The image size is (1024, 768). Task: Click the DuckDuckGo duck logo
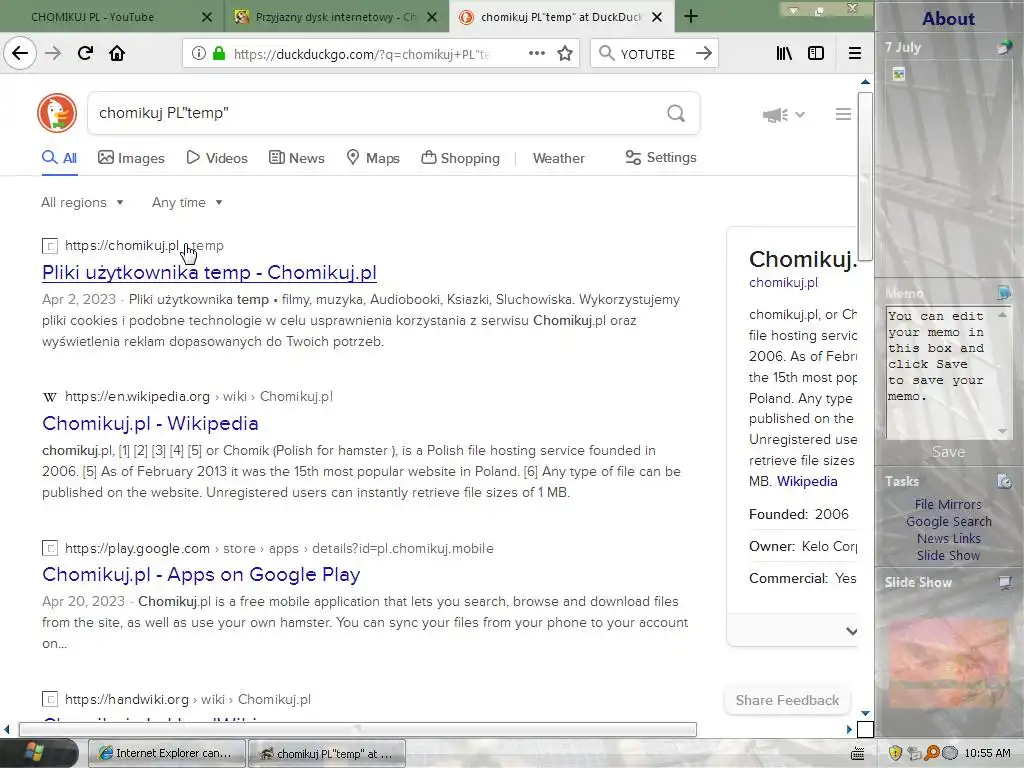coord(57,113)
